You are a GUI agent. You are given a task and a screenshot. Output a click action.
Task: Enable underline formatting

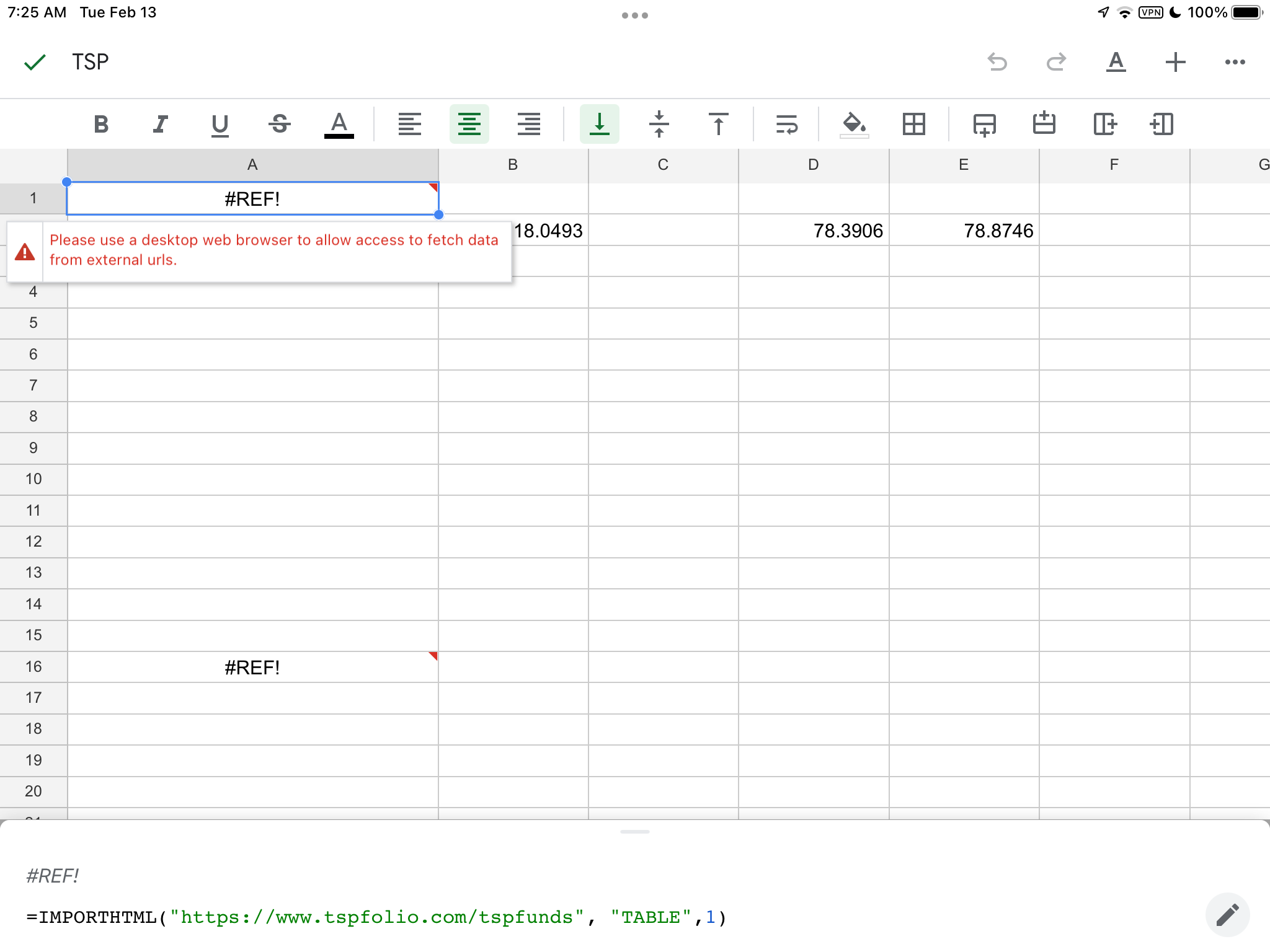(220, 125)
